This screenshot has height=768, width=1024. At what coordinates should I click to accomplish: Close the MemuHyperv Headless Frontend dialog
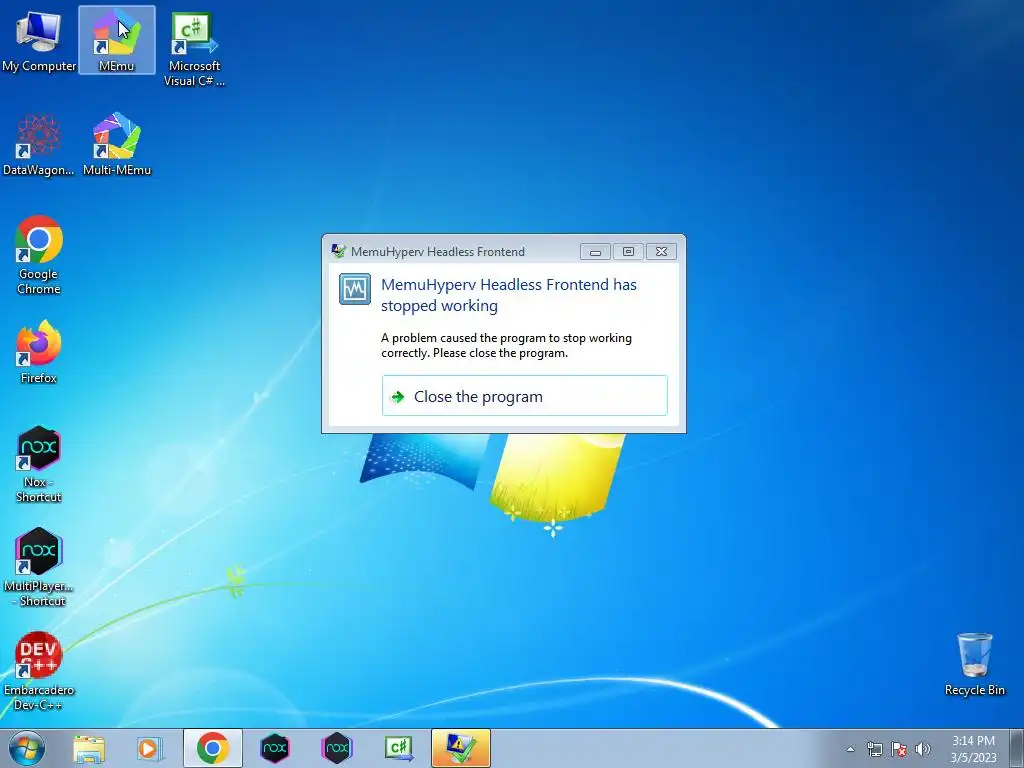661,251
